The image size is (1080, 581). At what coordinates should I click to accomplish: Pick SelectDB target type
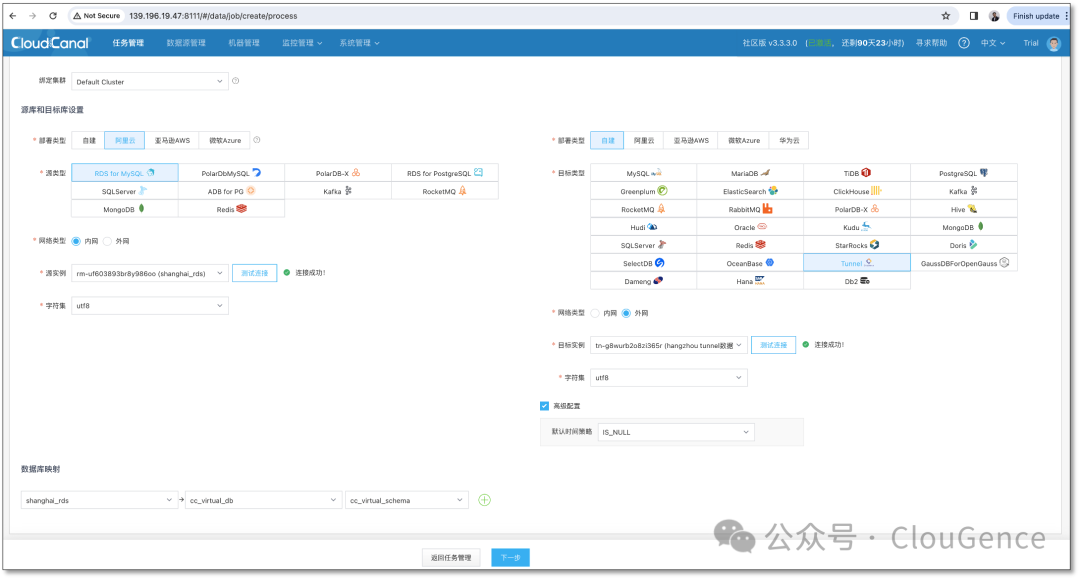643,262
